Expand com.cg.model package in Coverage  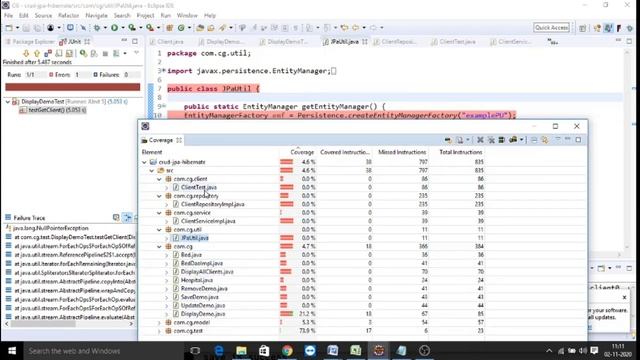[160, 322]
